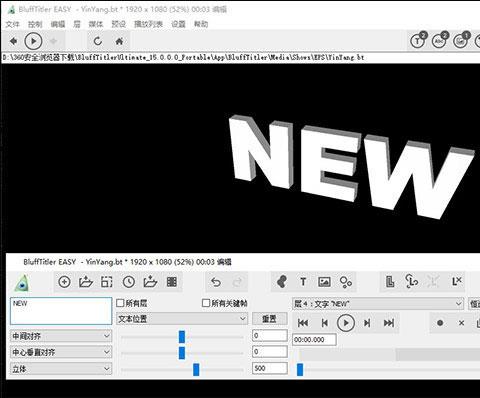
Task: Open the 层 menu
Action: 77,24
